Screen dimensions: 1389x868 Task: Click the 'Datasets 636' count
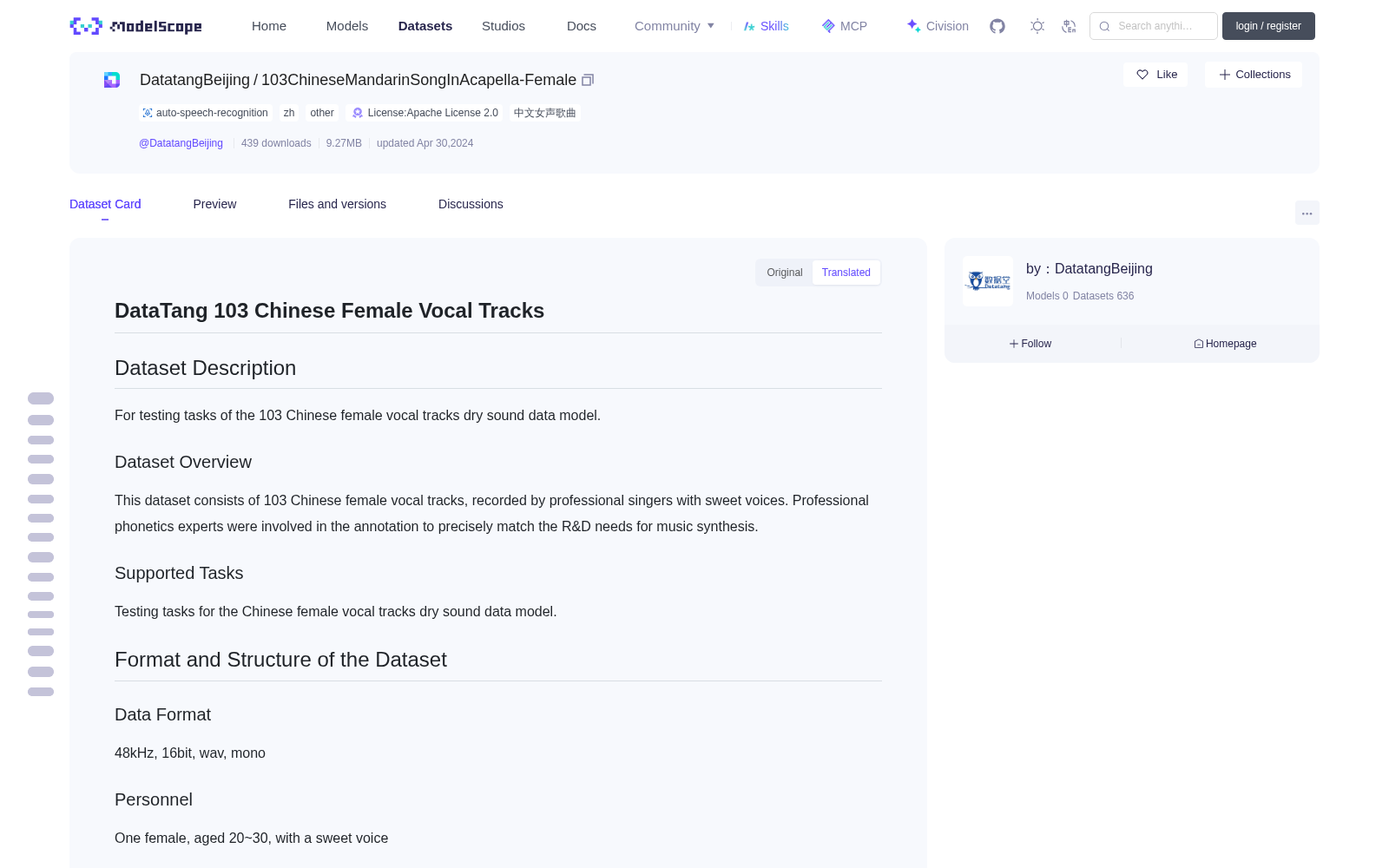(1103, 296)
